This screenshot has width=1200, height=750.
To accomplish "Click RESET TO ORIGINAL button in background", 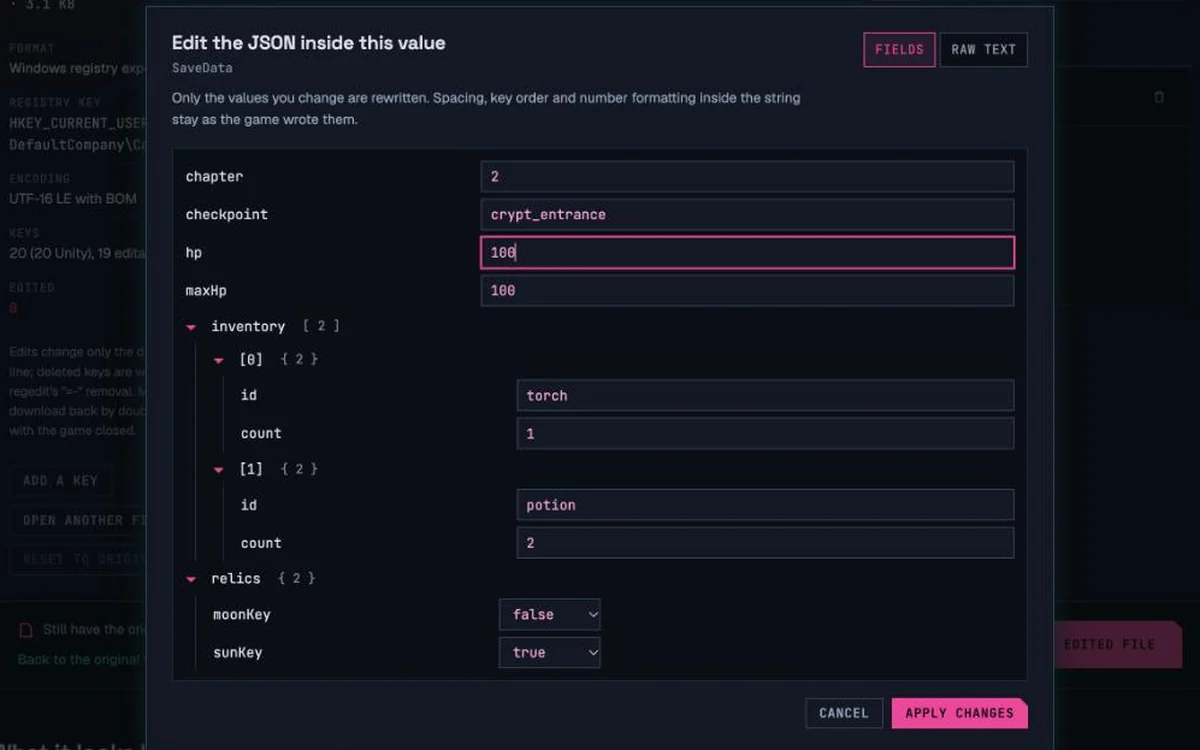I will [78, 559].
